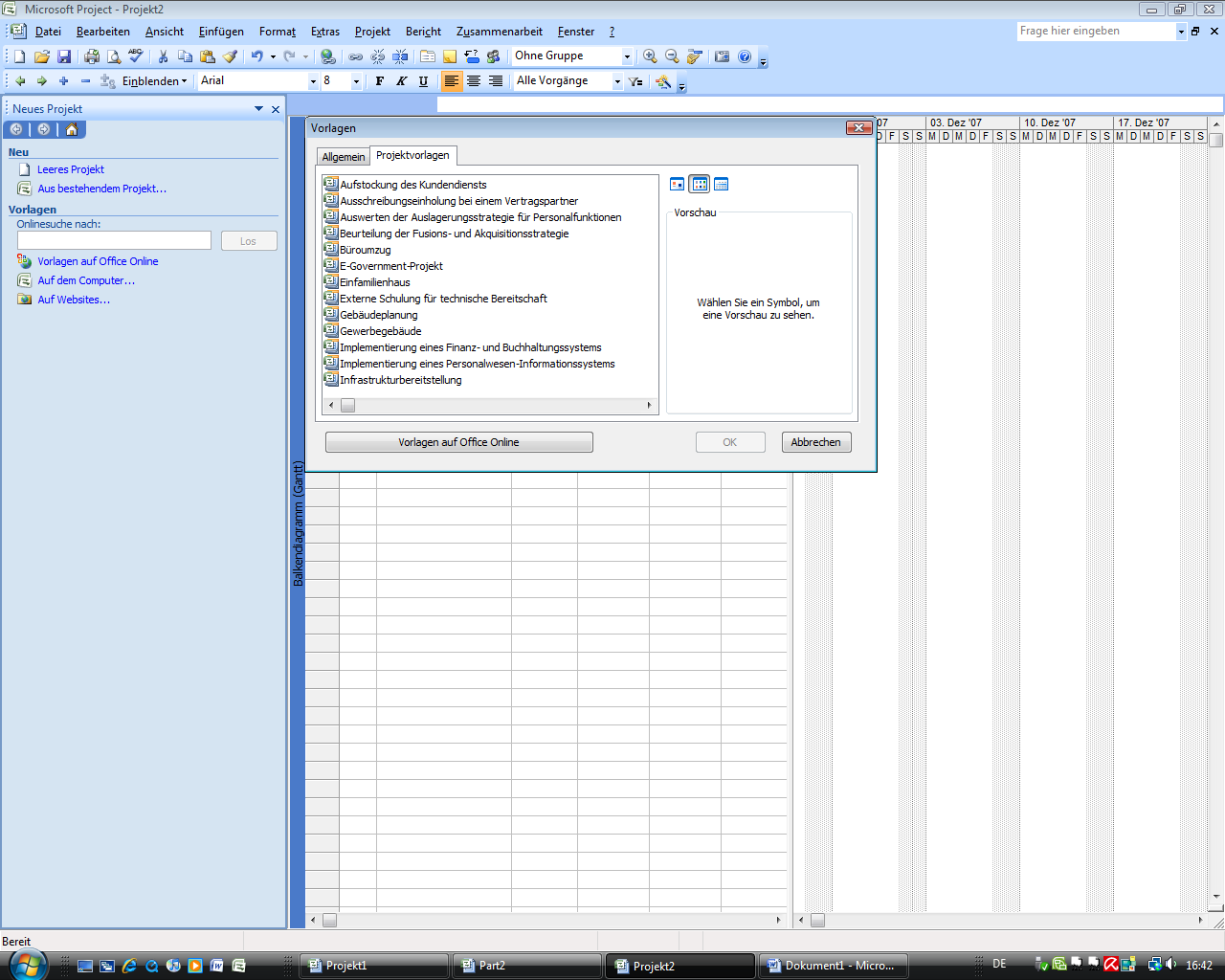
Task: Click the Leeres Projekt link
Action: click(x=71, y=169)
